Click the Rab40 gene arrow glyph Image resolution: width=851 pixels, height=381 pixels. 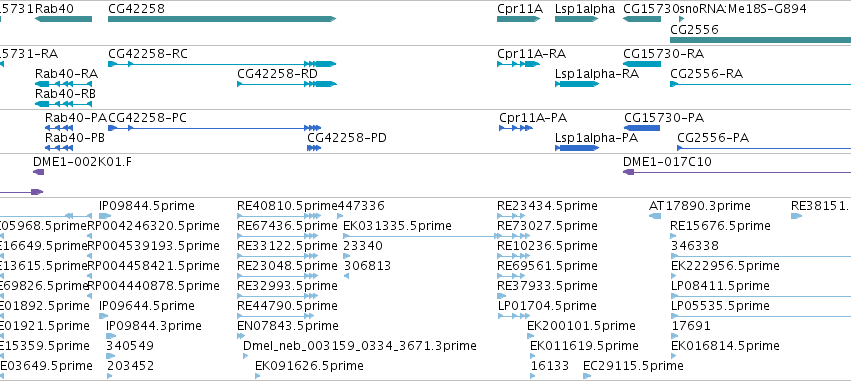[x=63, y=19]
